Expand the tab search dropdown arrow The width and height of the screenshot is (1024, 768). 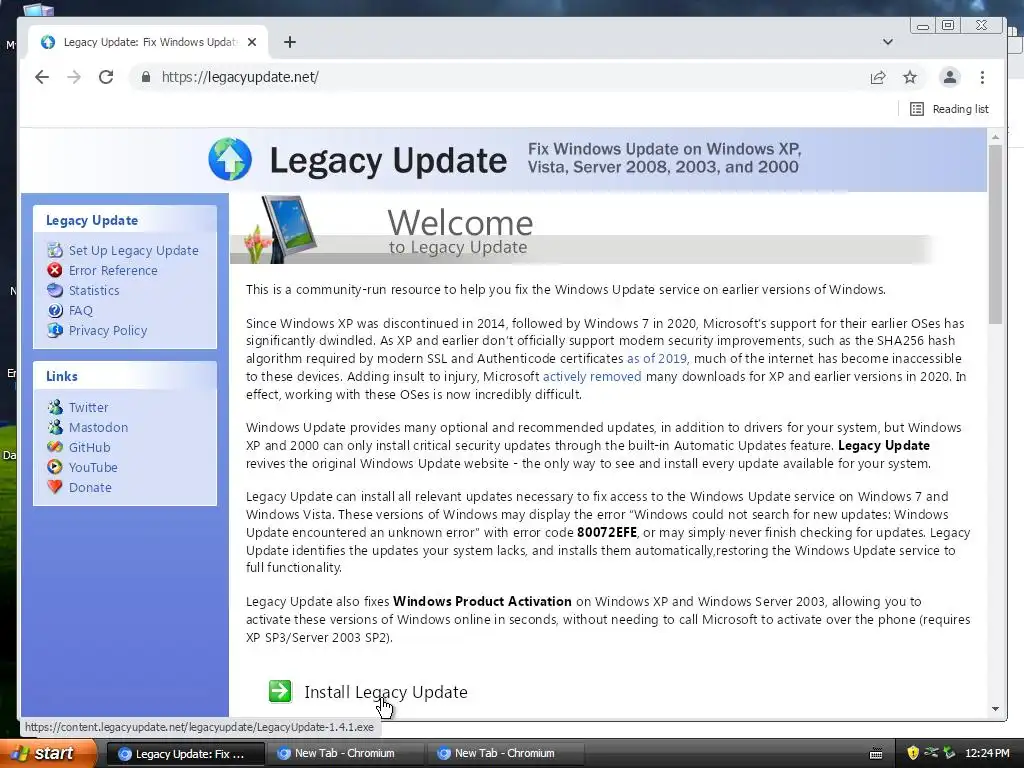click(x=888, y=42)
